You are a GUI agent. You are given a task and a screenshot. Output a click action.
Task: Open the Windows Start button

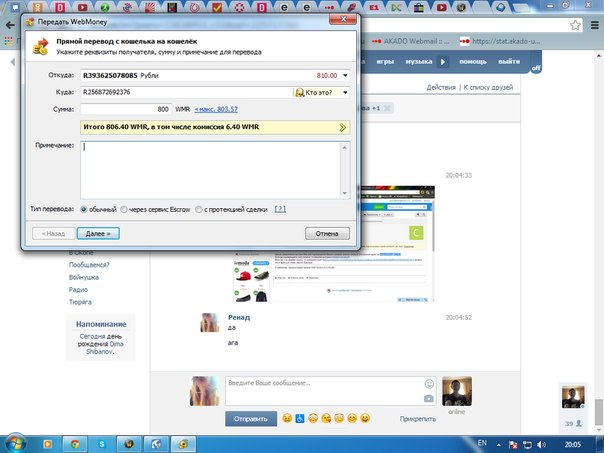tap(16, 444)
